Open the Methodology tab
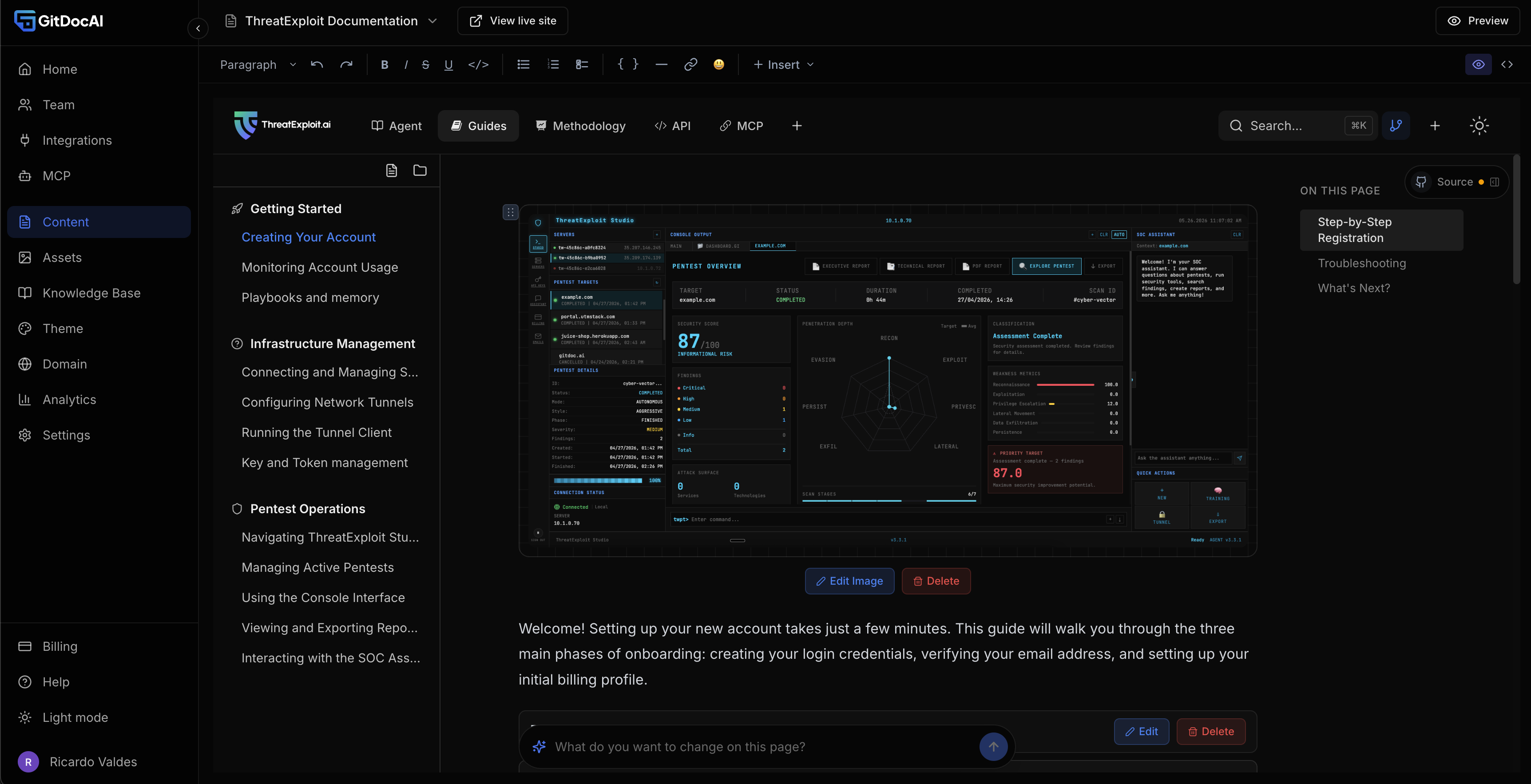This screenshot has height=784, width=1531. pyautogui.click(x=581, y=126)
